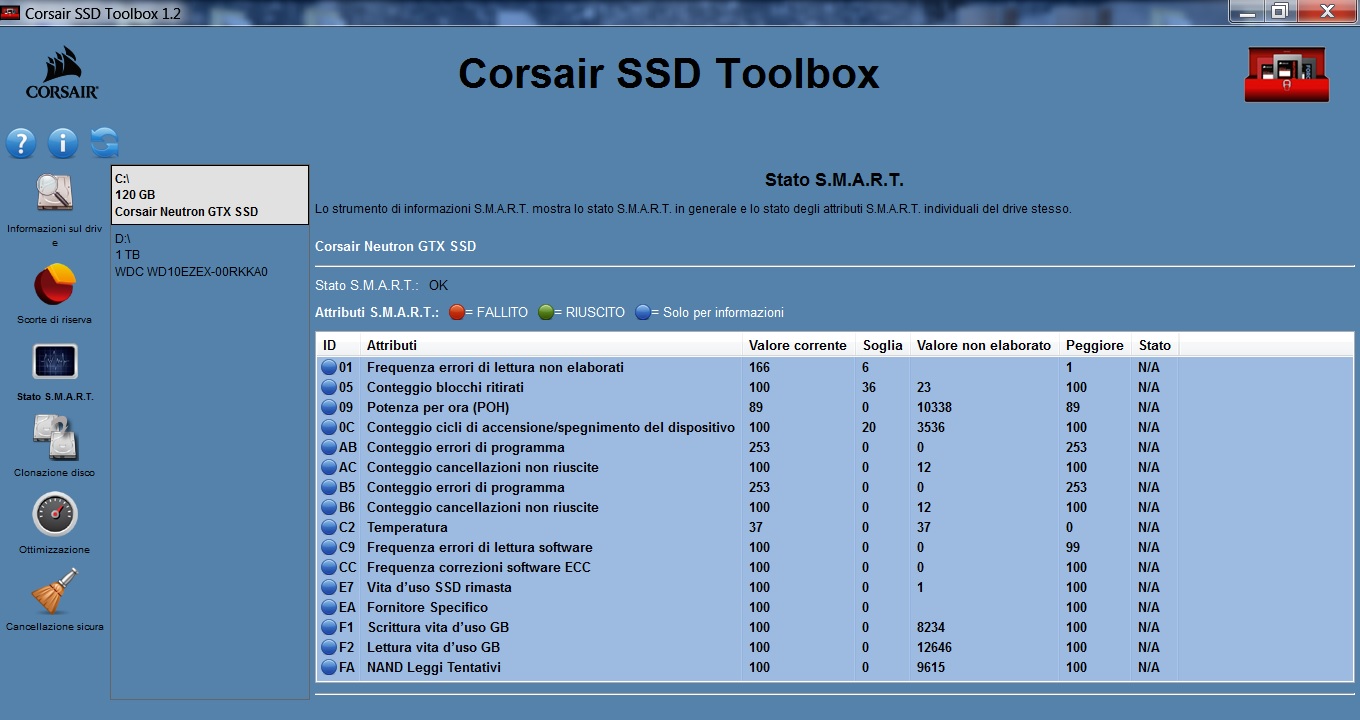
Task: Click the Corsair logo
Action: click(x=62, y=73)
